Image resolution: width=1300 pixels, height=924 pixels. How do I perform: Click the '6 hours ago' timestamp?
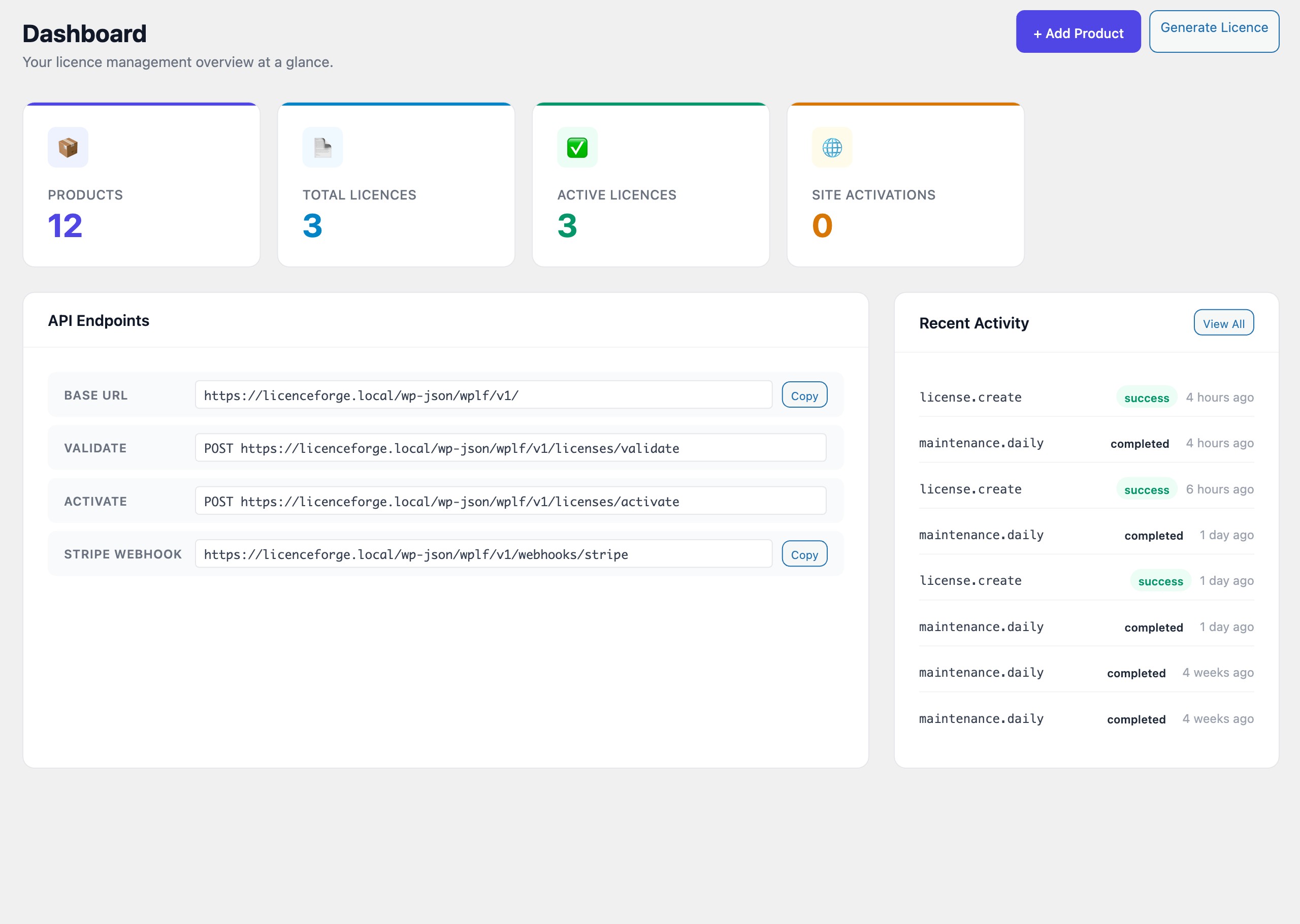click(1219, 489)
